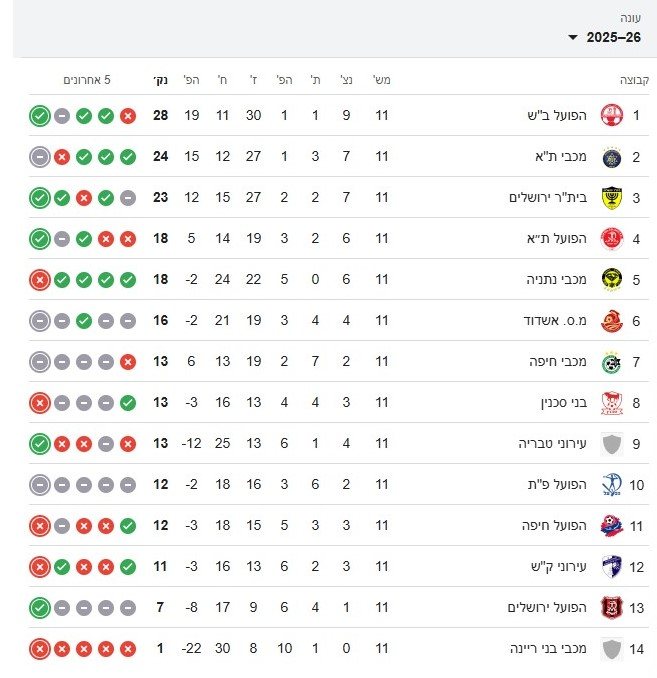Click the בית"ר ירושלים team logo
This screenshot has width=657, height=678.
(x=610, y=198)
